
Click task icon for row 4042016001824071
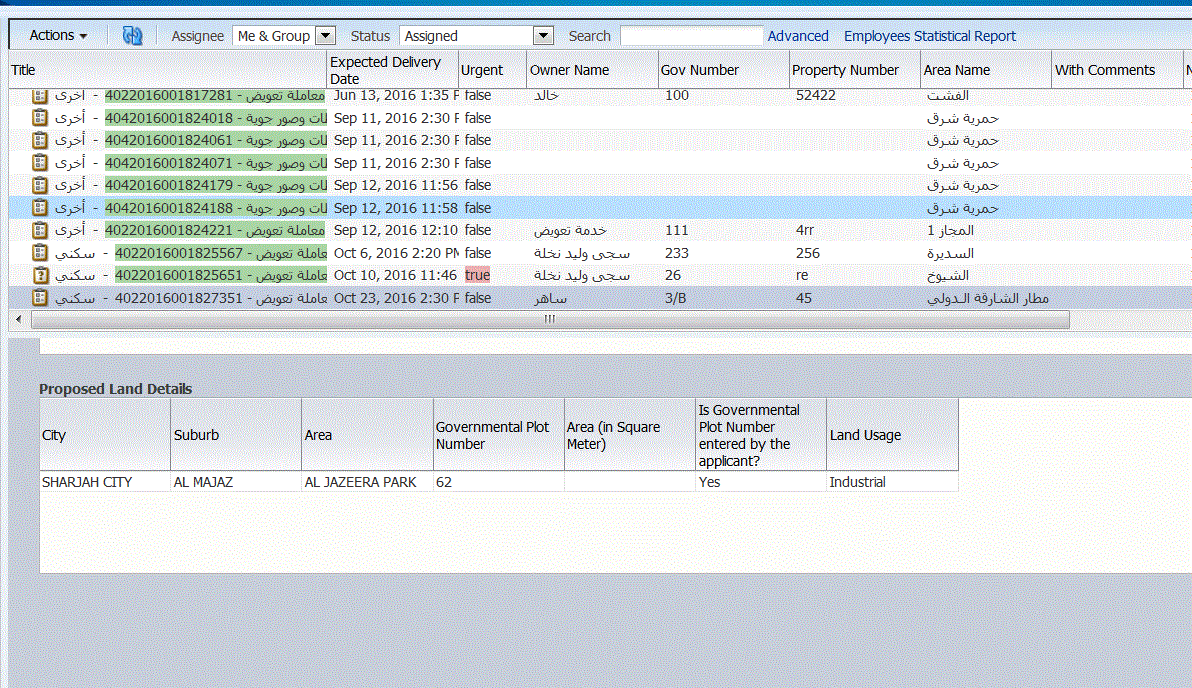click(x=40, y=163)
